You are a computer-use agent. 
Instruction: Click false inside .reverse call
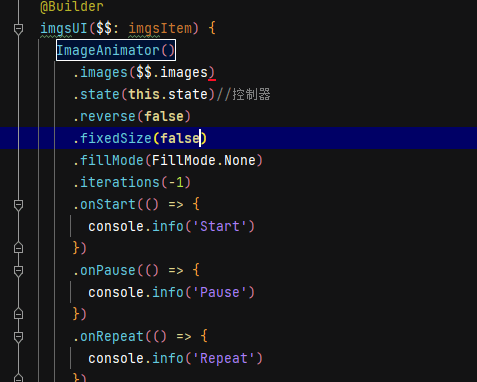tap(164, 116)
